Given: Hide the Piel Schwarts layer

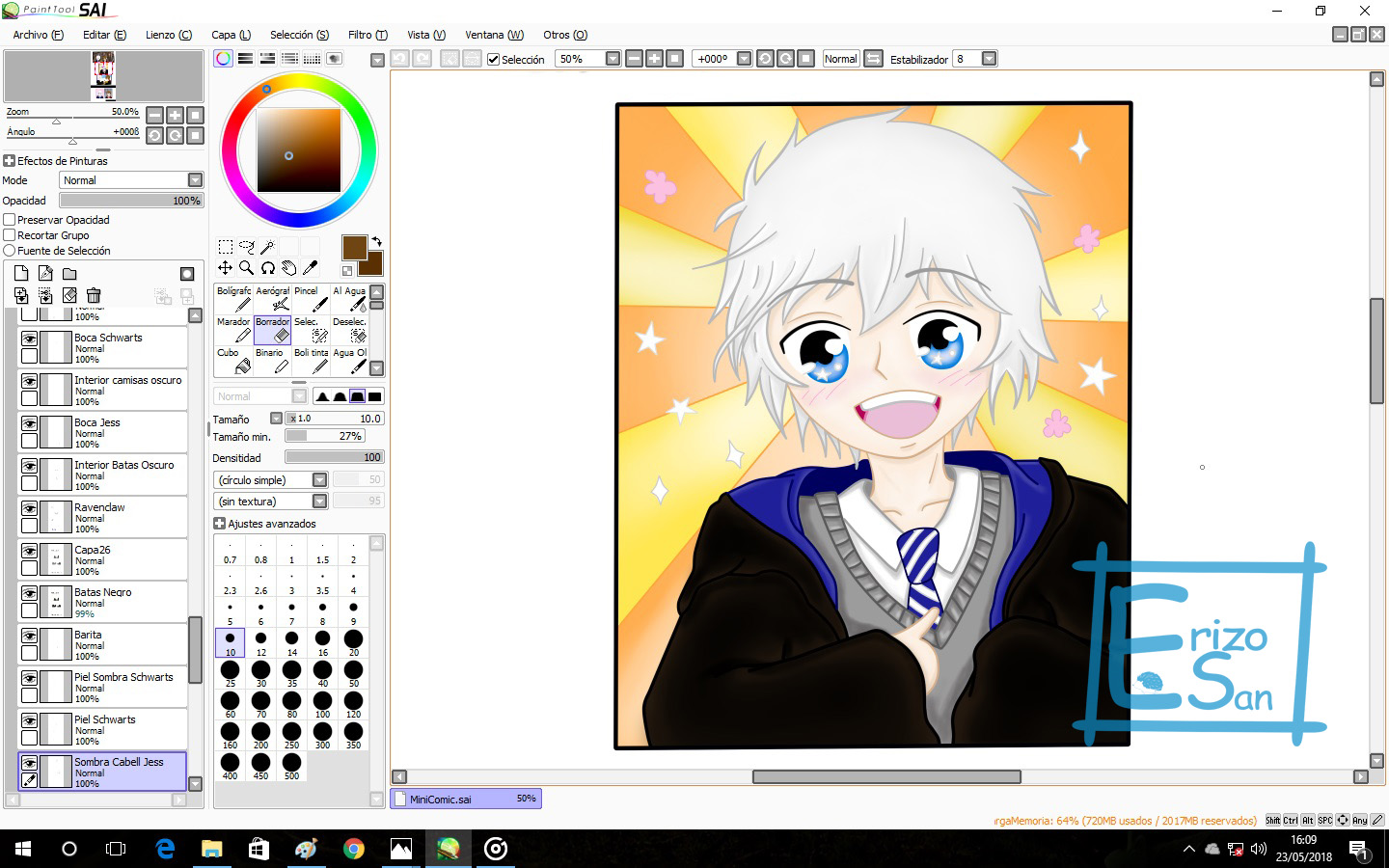Looking at the screenshot, I should pos(30,720).
